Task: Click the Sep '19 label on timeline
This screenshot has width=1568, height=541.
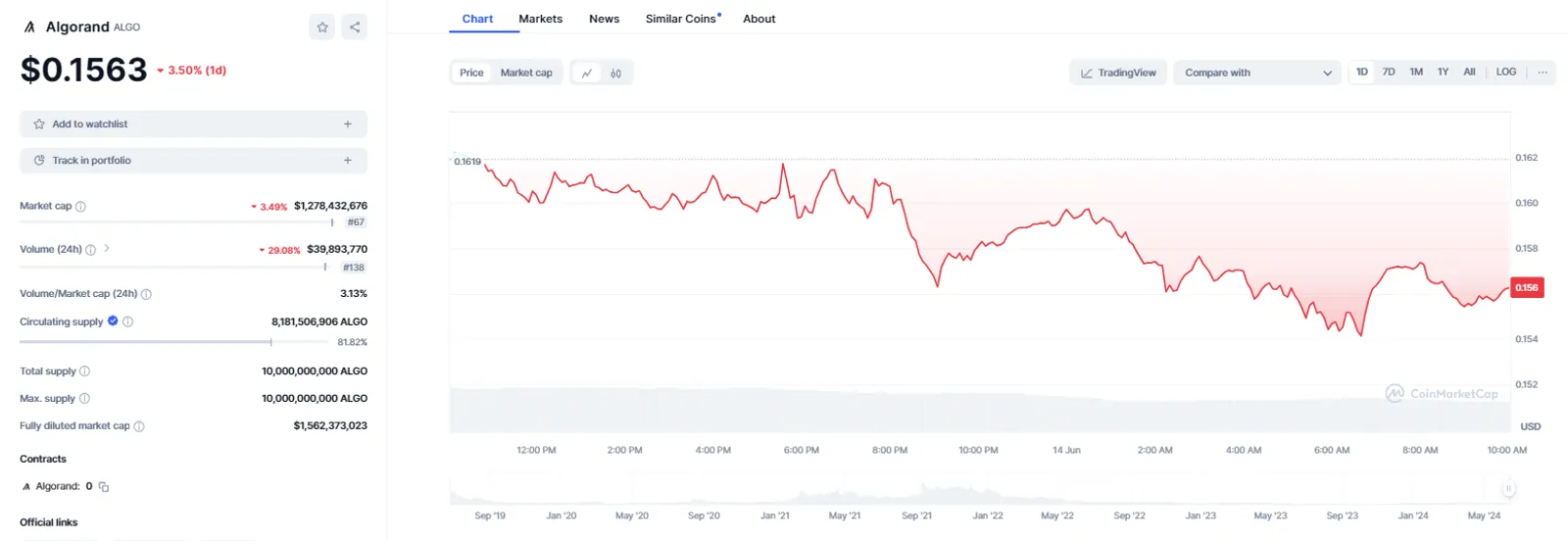Action: (490, 516)
